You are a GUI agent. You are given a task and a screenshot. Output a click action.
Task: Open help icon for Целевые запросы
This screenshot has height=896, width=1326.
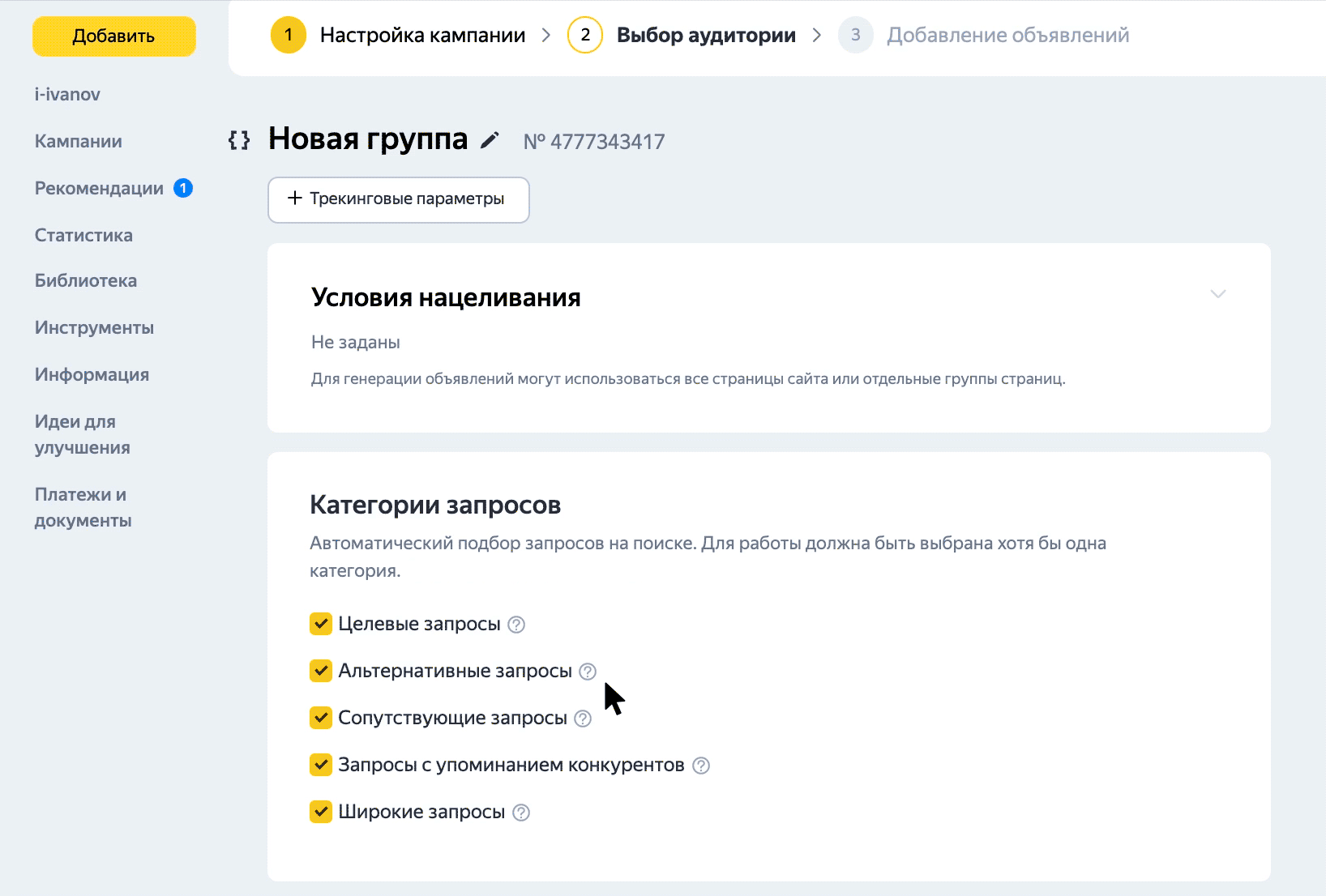coord(516,625)
